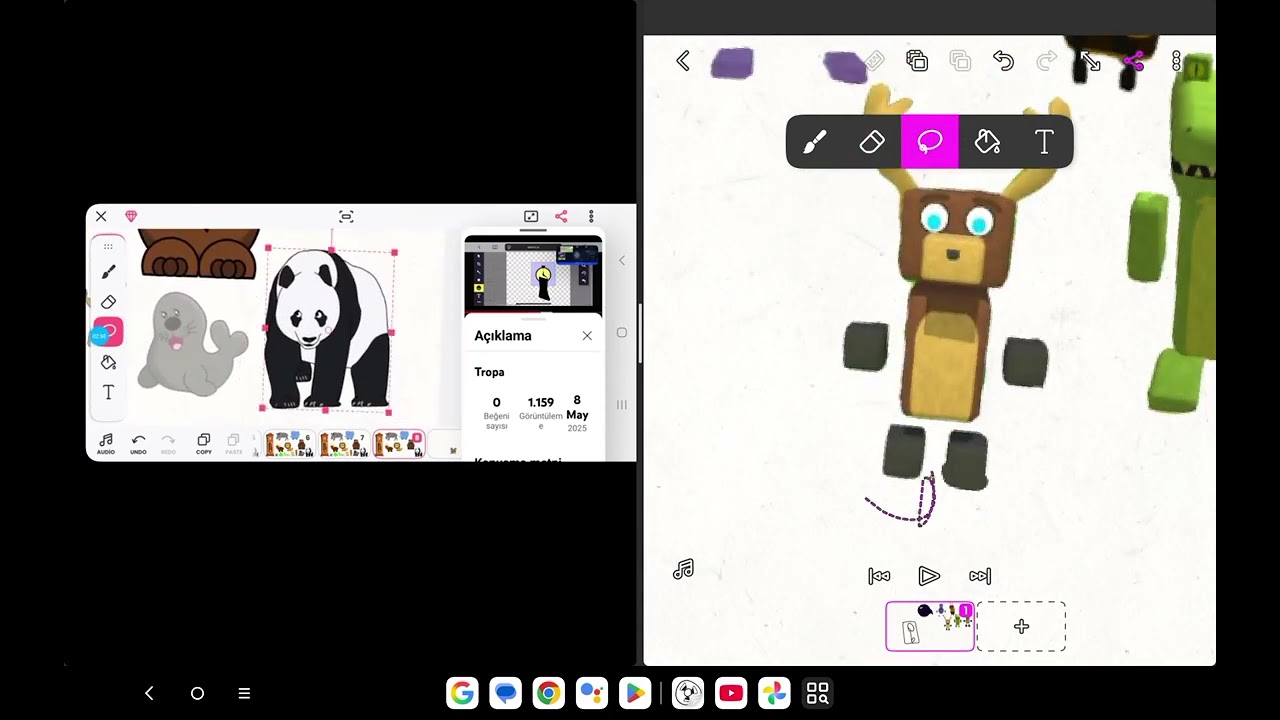This screenshot has width=1280, height=720.
Task: Open premium with the pink diamond icon
Action: 131,216
